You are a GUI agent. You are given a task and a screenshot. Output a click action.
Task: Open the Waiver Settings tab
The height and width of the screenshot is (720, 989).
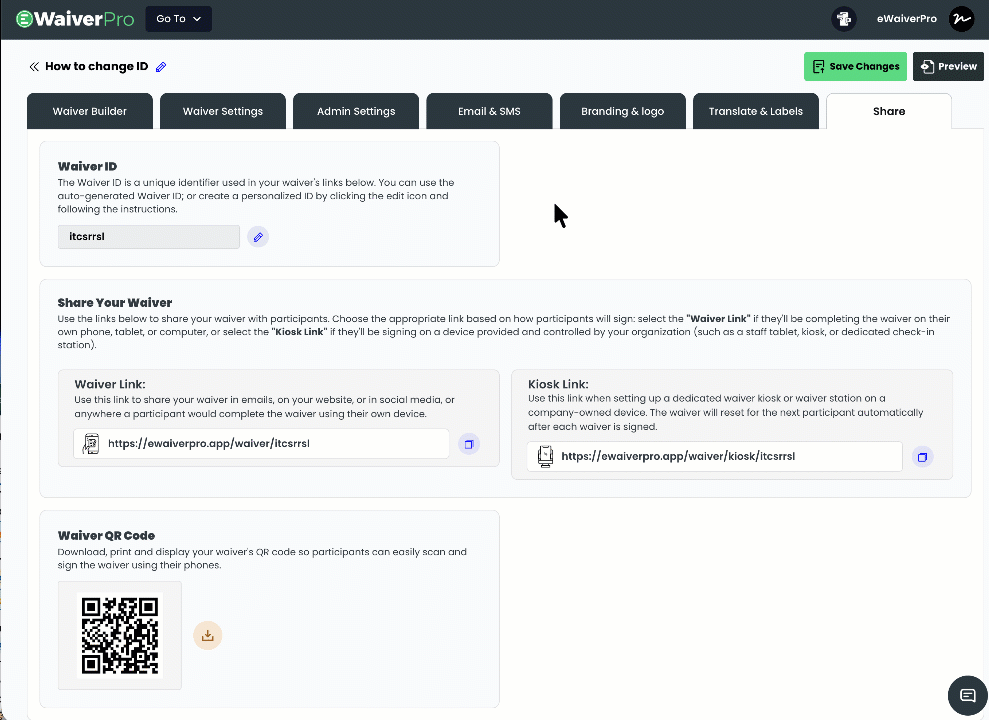tap(223, 111)
